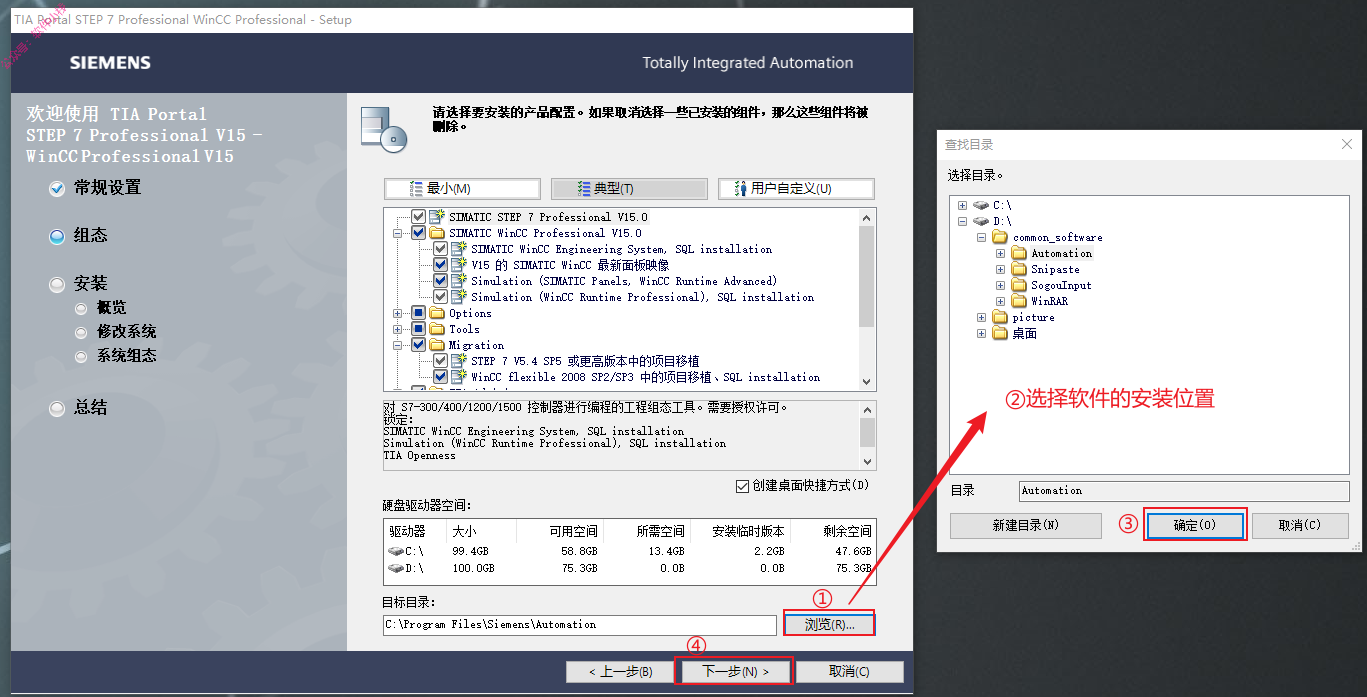Click the SIMATIC STEP 7 Professional component icon
Image resolution: width=1367 pixels, height=697 pixels.
coord(436,217)
